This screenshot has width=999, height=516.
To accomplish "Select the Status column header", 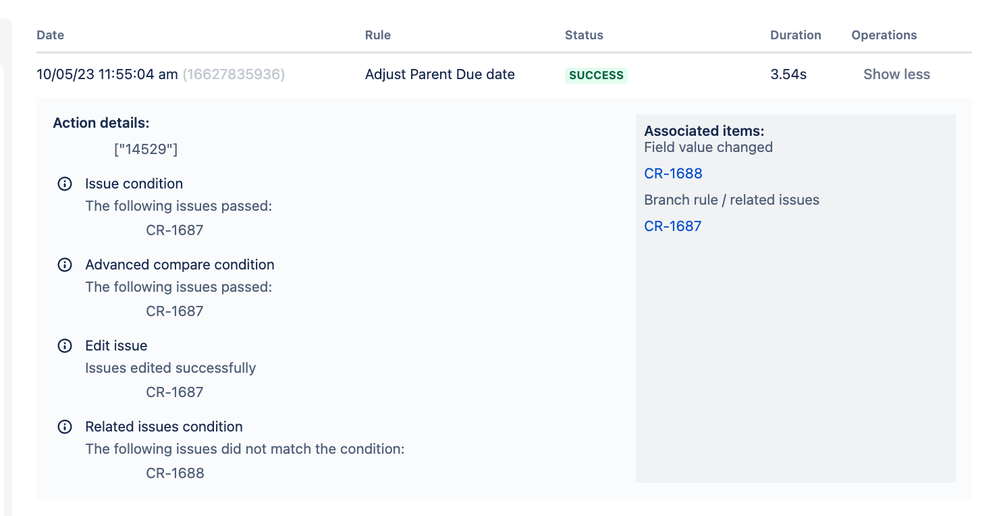I will tap(584, 35).
